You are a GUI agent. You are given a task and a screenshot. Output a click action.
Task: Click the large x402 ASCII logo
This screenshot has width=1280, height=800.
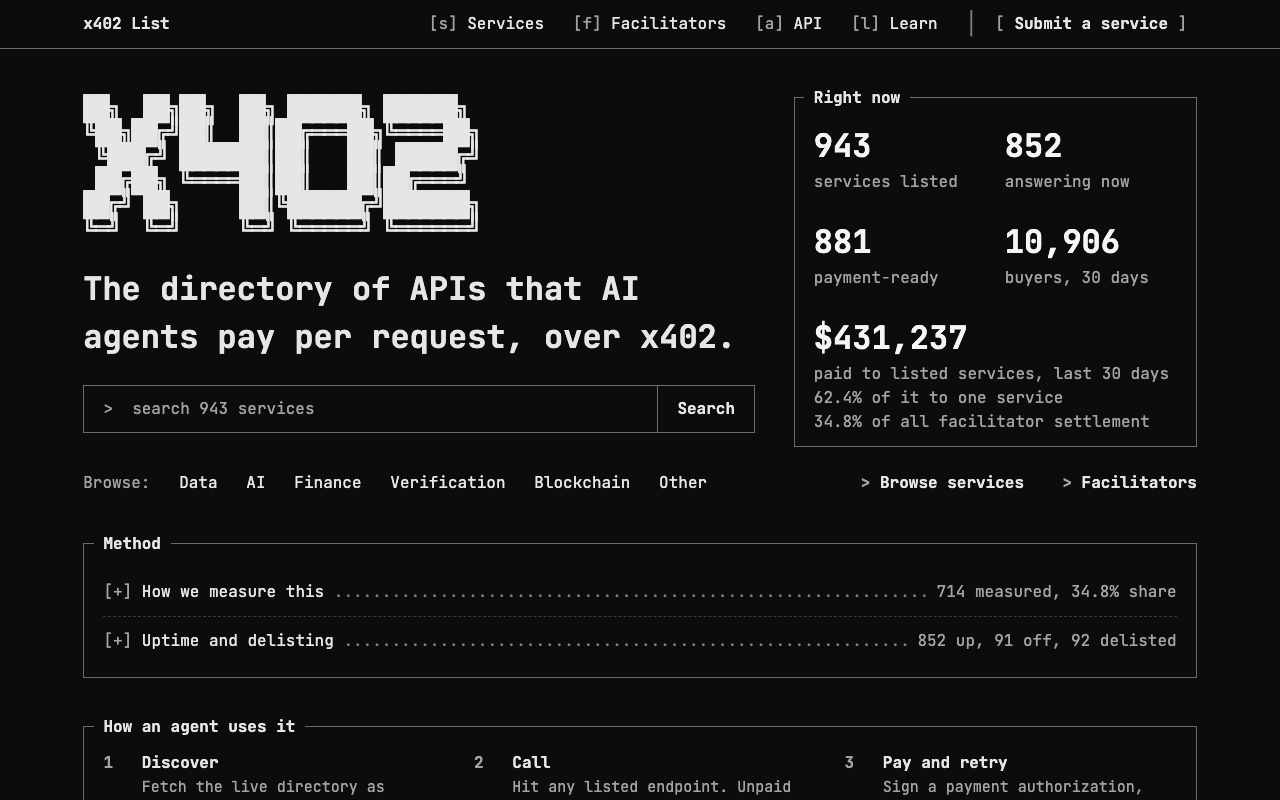[x=280, y=163]
